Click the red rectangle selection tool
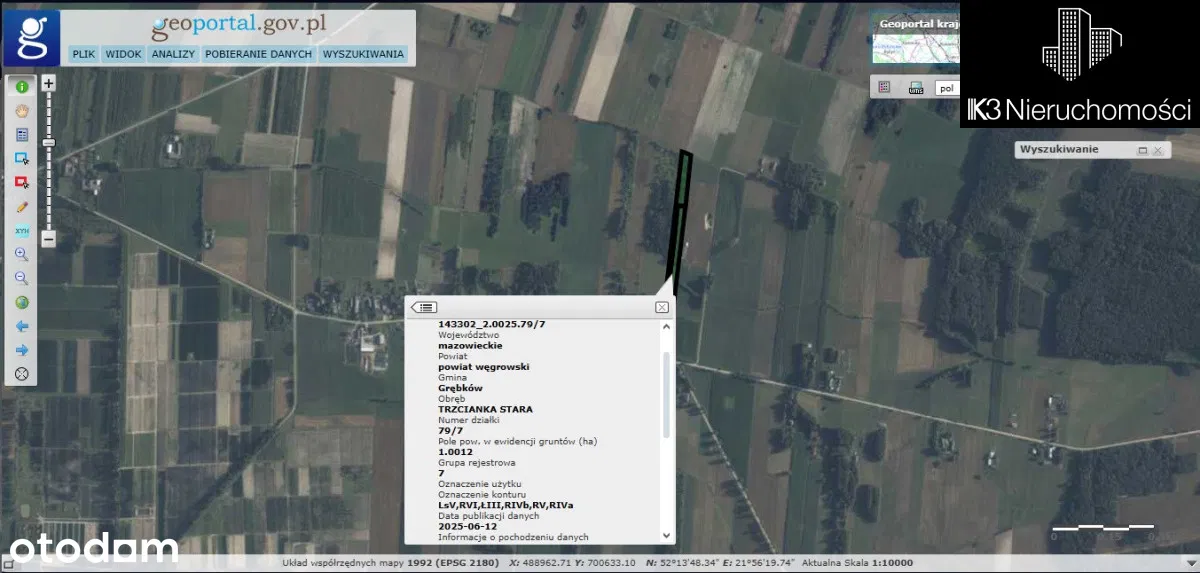 [x=21, y=182]
